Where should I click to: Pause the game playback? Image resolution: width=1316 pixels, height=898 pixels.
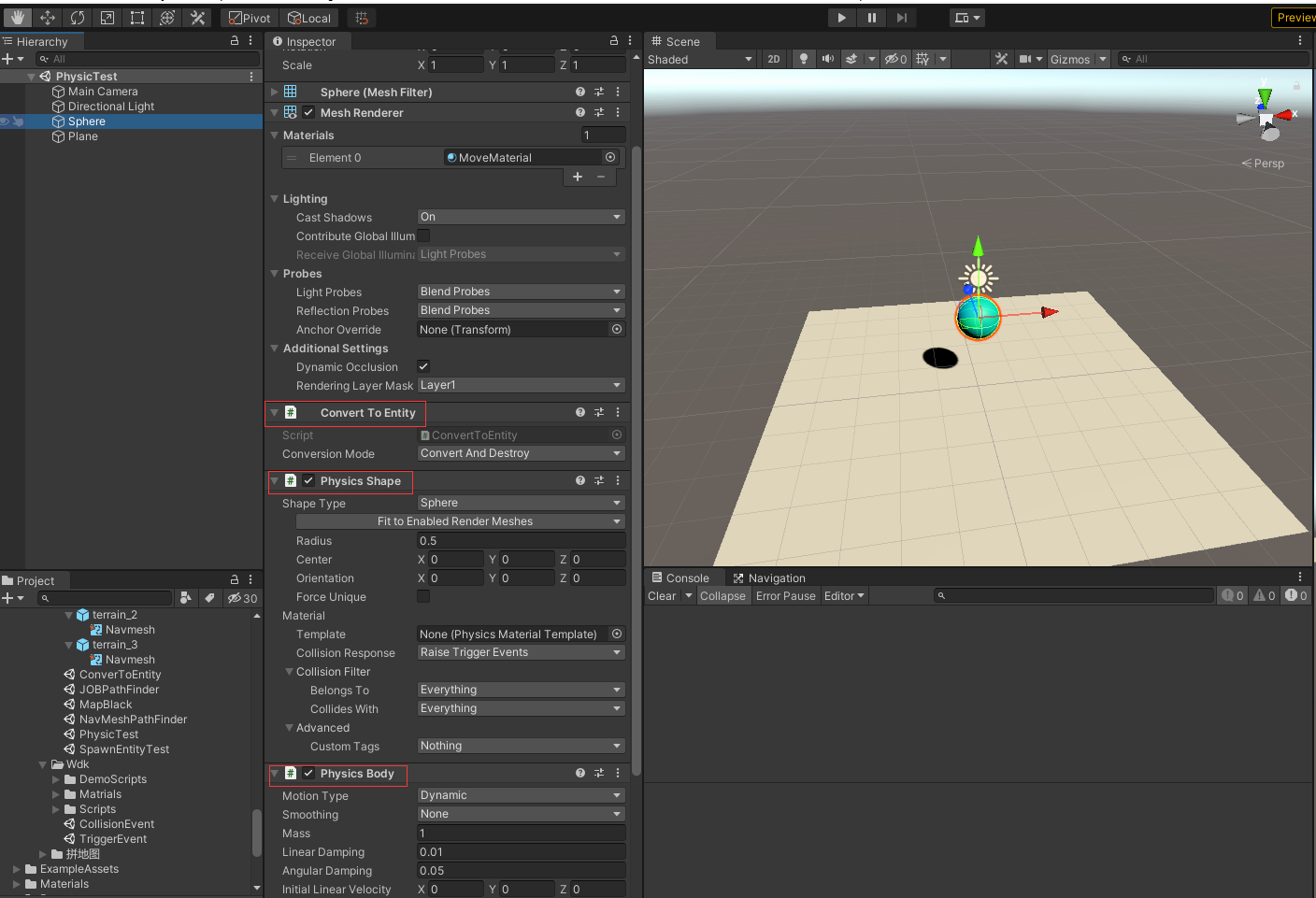(x=871, y=18)
